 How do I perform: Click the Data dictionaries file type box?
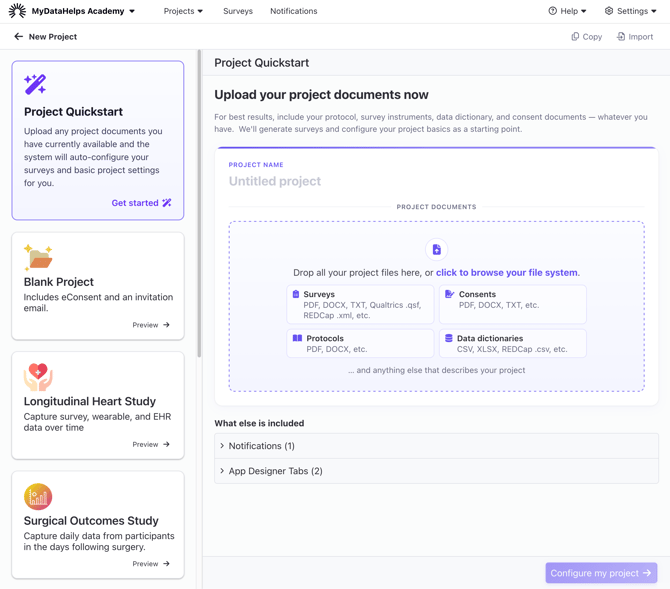pyautogui.click(x=513, y=343)
